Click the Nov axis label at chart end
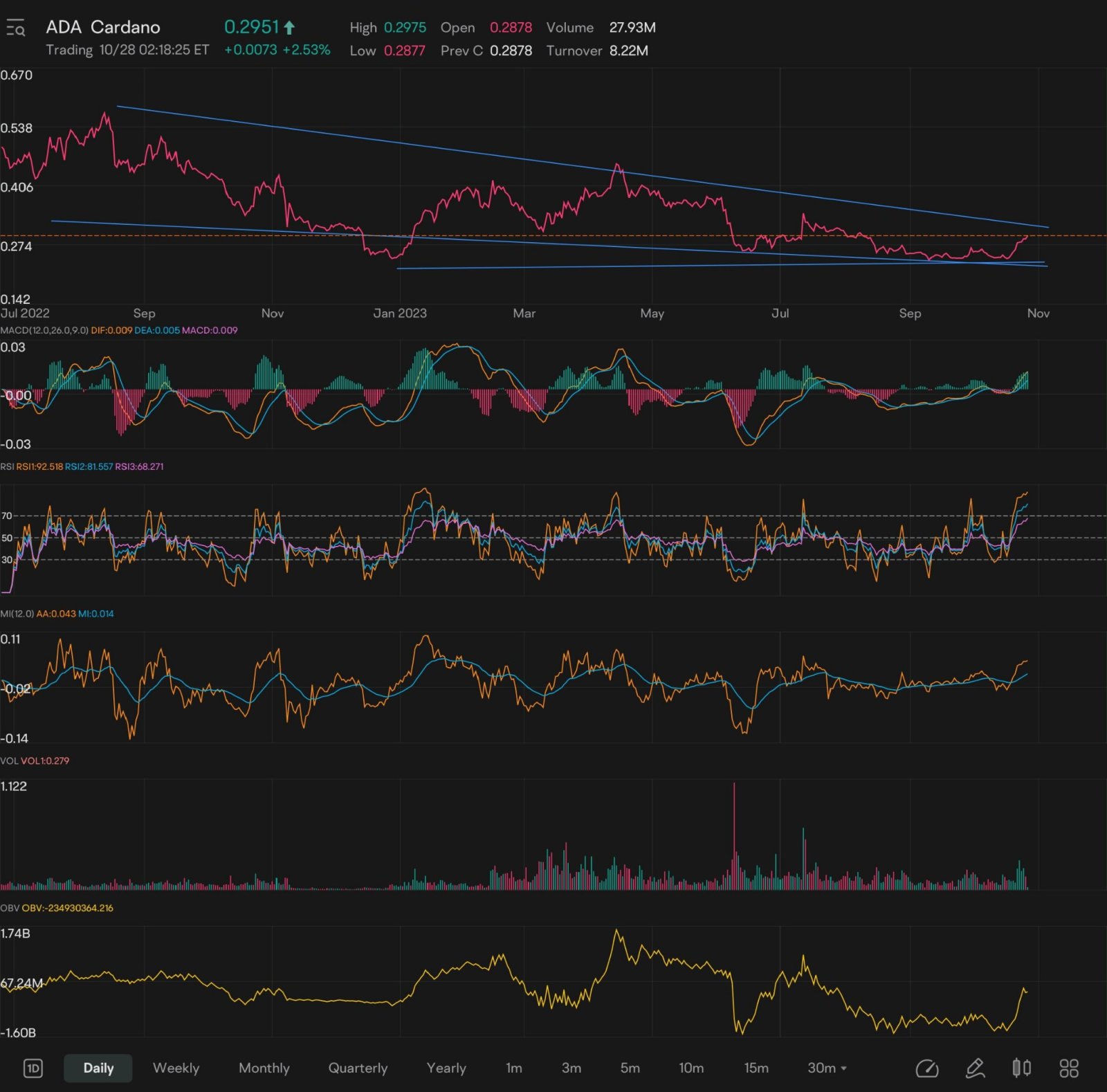 1038,313
